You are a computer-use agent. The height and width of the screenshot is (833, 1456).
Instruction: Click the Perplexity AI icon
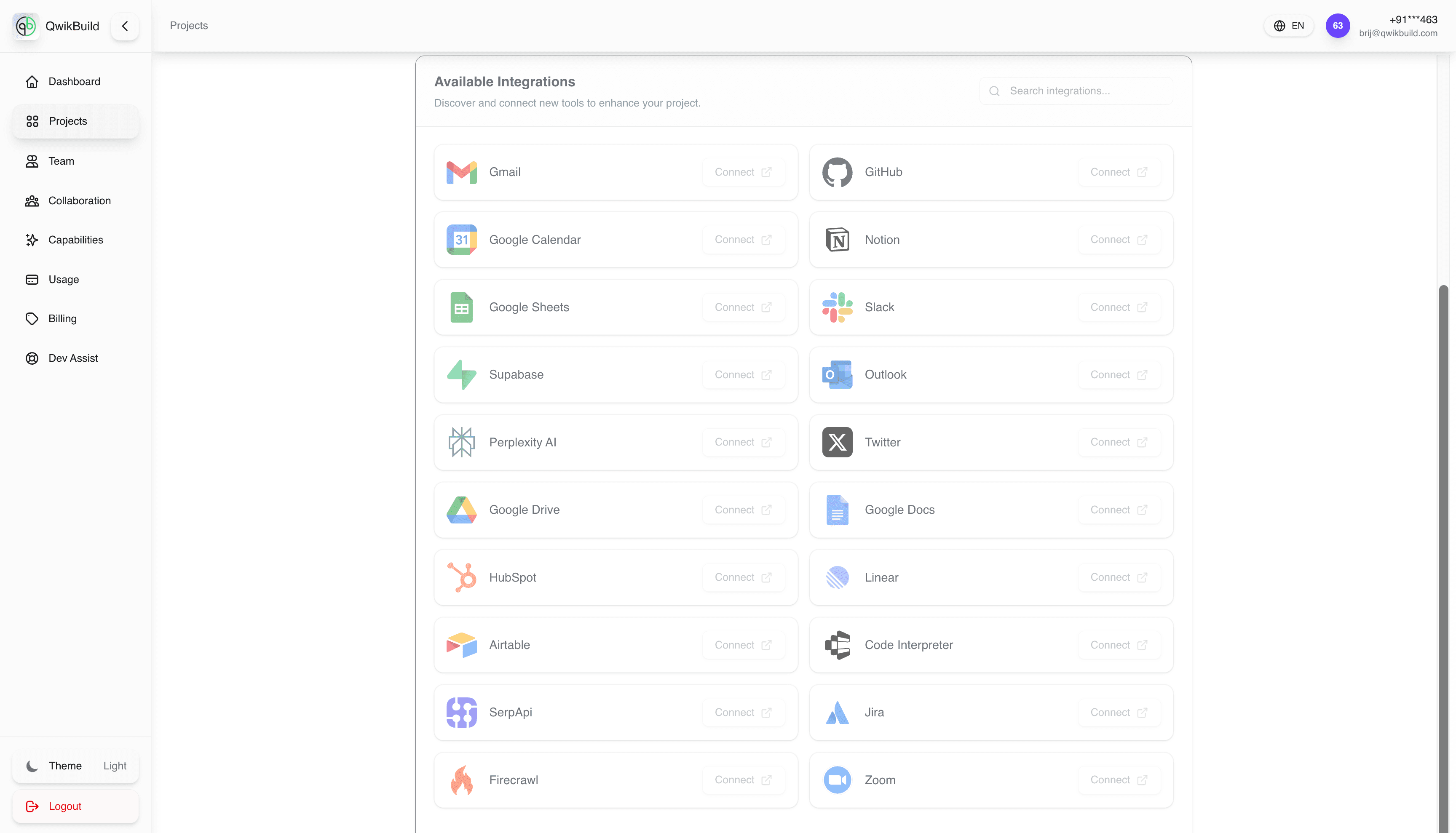pos(461,442)
